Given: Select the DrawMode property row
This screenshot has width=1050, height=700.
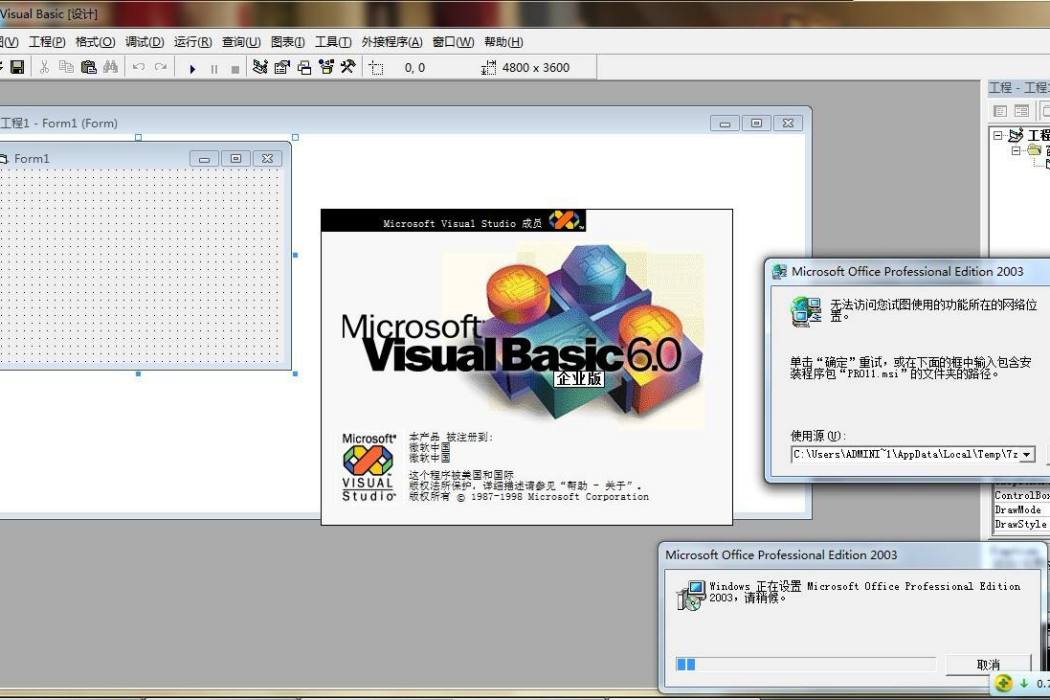Looking at the screenshot, I should tap(1021, 510).
